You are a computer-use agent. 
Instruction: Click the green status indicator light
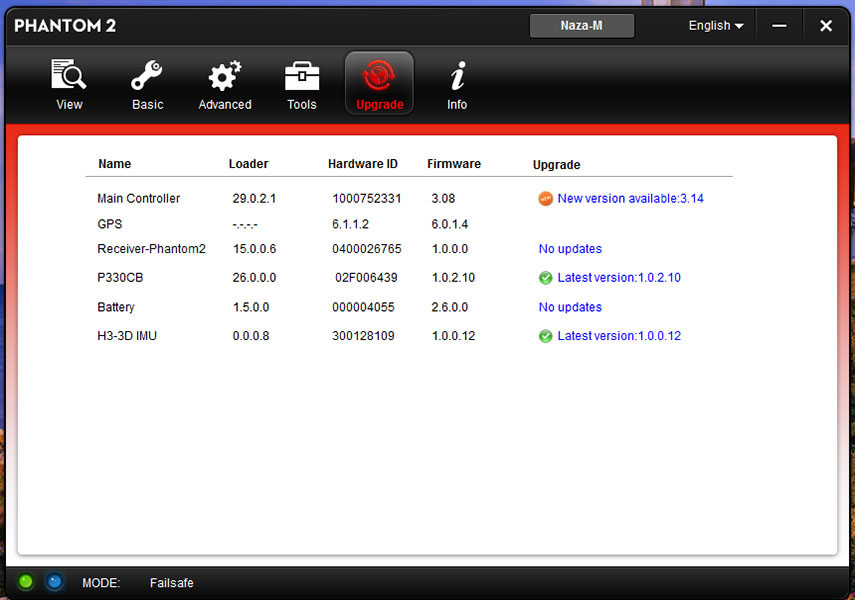[x=25, y=582]
